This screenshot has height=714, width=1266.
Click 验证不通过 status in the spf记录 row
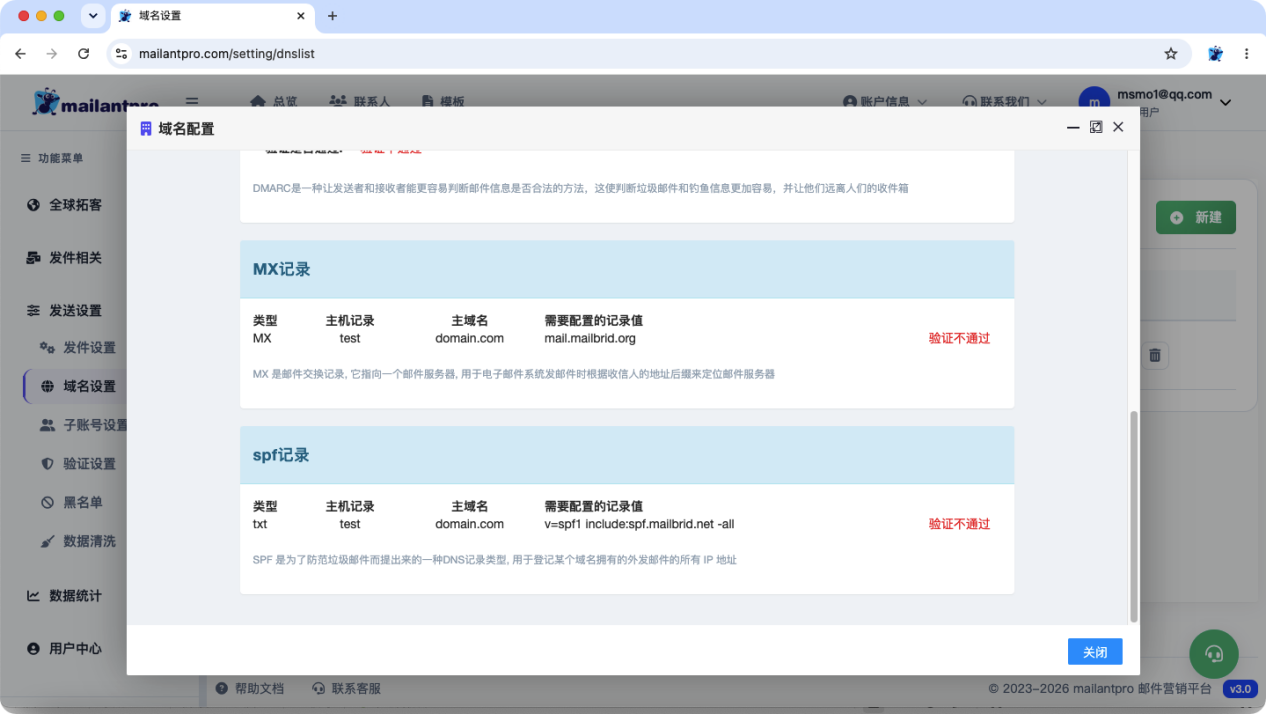[959, 524]
